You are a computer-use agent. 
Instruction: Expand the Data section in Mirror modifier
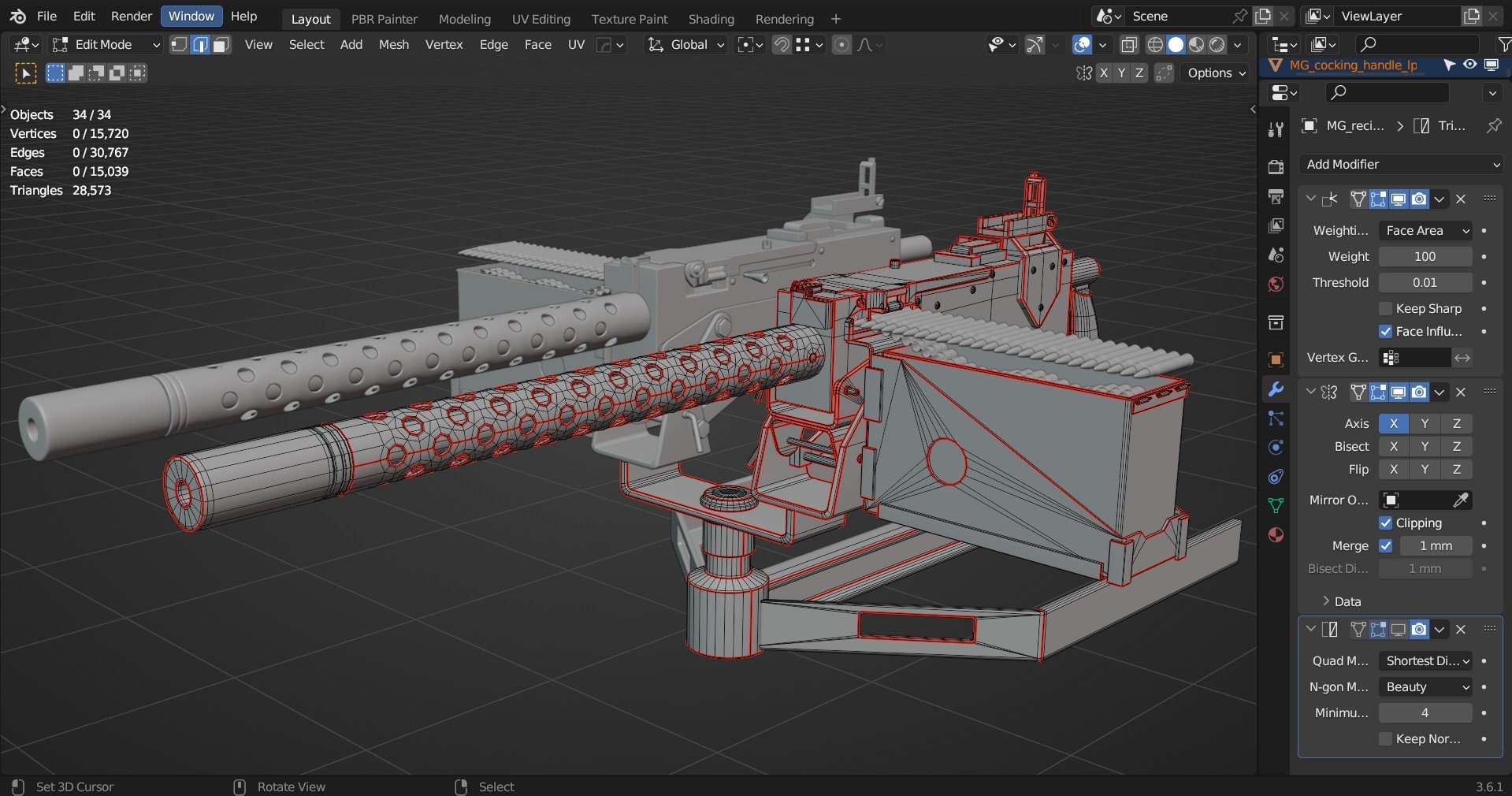coord(1339,601)
